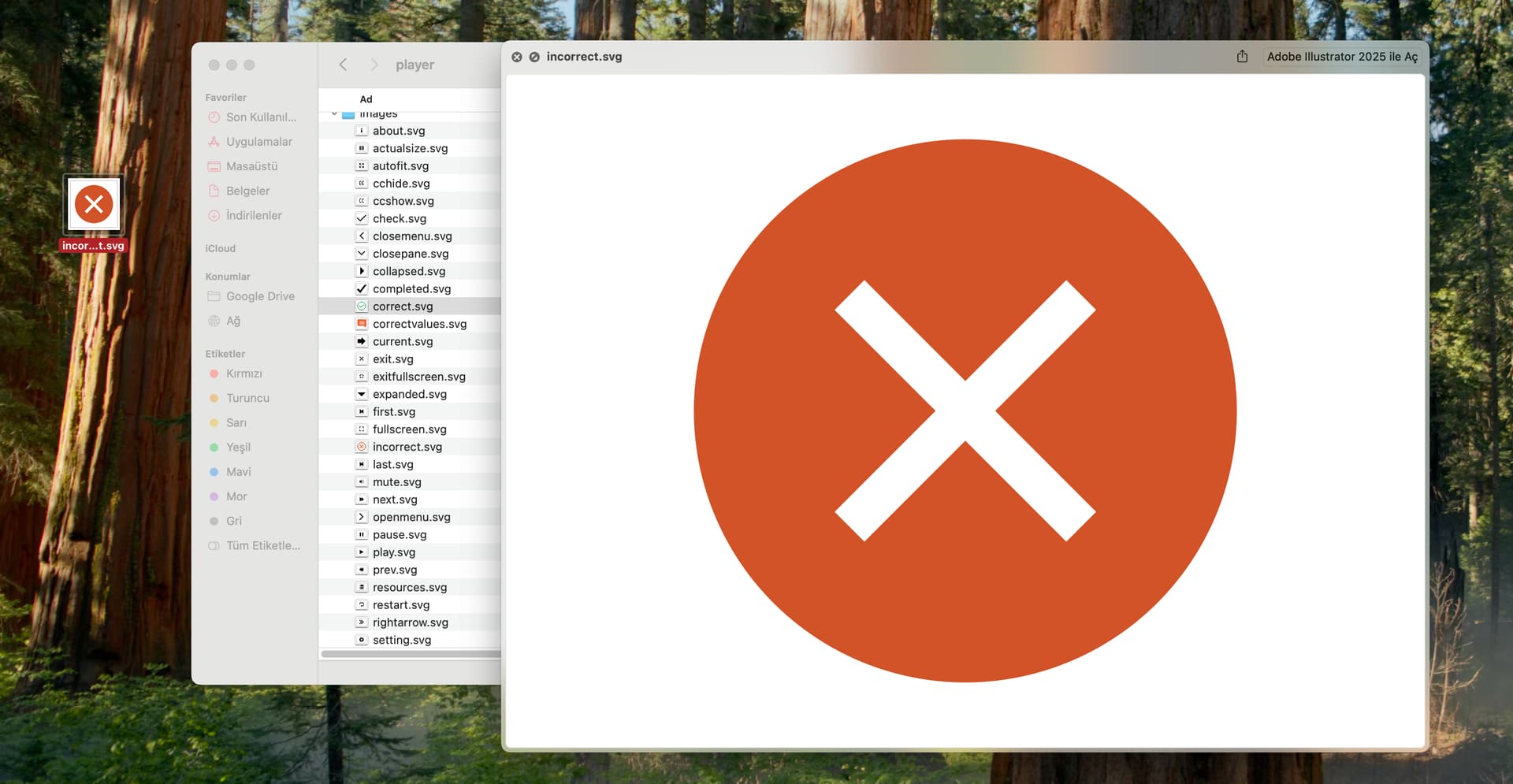Click the Share icon in Quick Look
Viewport: 1513px width, 784px height.
[x=1242, y=57]
